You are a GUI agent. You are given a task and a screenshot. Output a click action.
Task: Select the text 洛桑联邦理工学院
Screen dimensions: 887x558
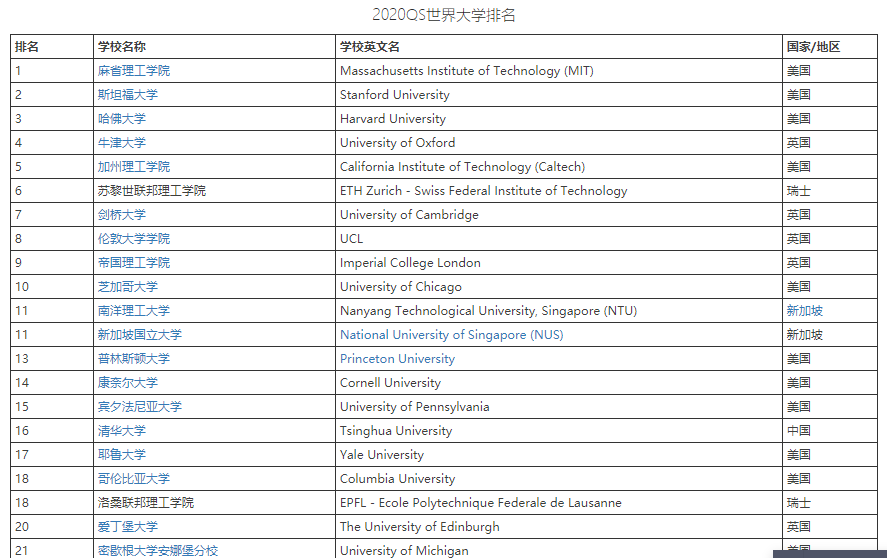pos(145,503)
